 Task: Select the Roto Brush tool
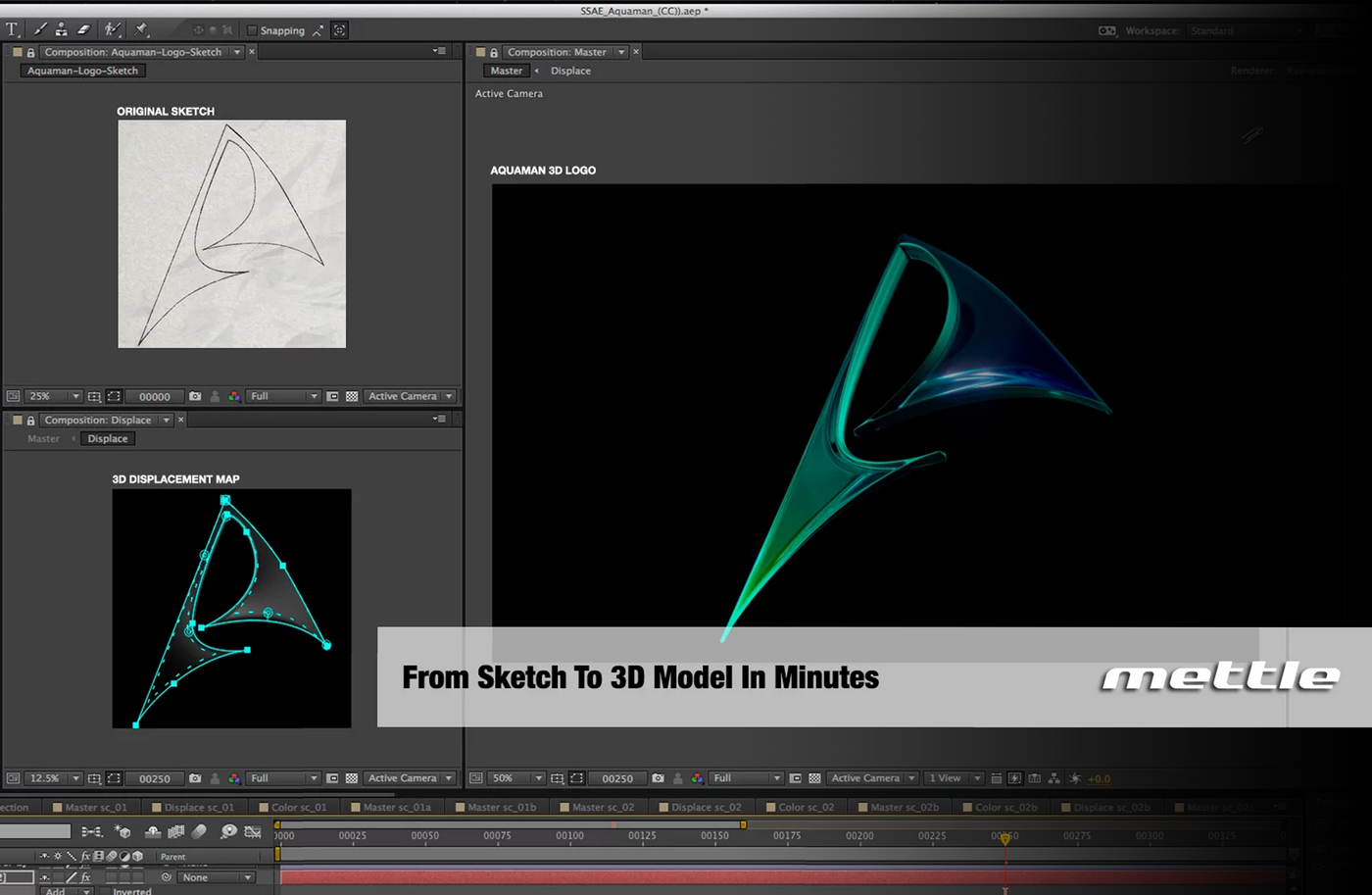click(112, 30)
